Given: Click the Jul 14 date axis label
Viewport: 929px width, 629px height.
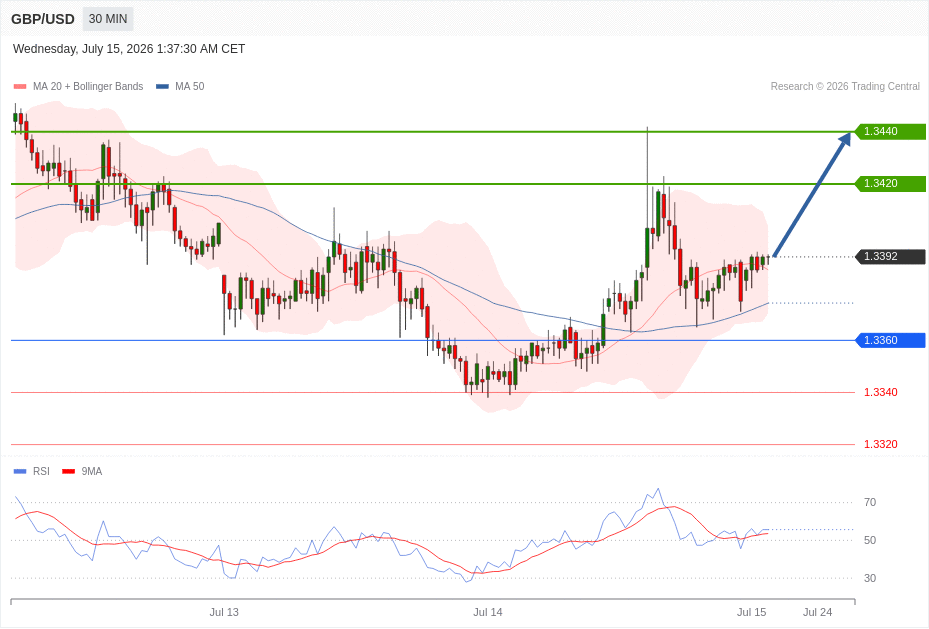Looking at the screenshot, I should pyautogui.click(x=488, y=612).
